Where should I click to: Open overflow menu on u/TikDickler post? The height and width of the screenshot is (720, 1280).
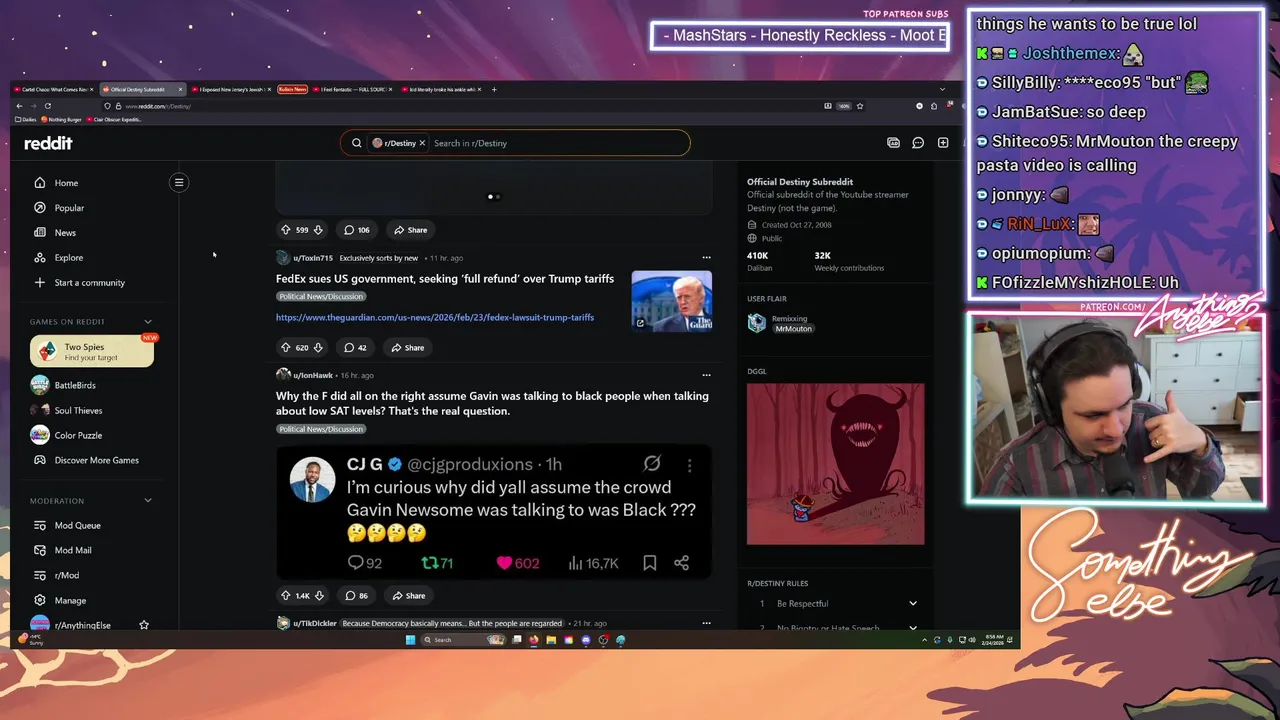706,623
